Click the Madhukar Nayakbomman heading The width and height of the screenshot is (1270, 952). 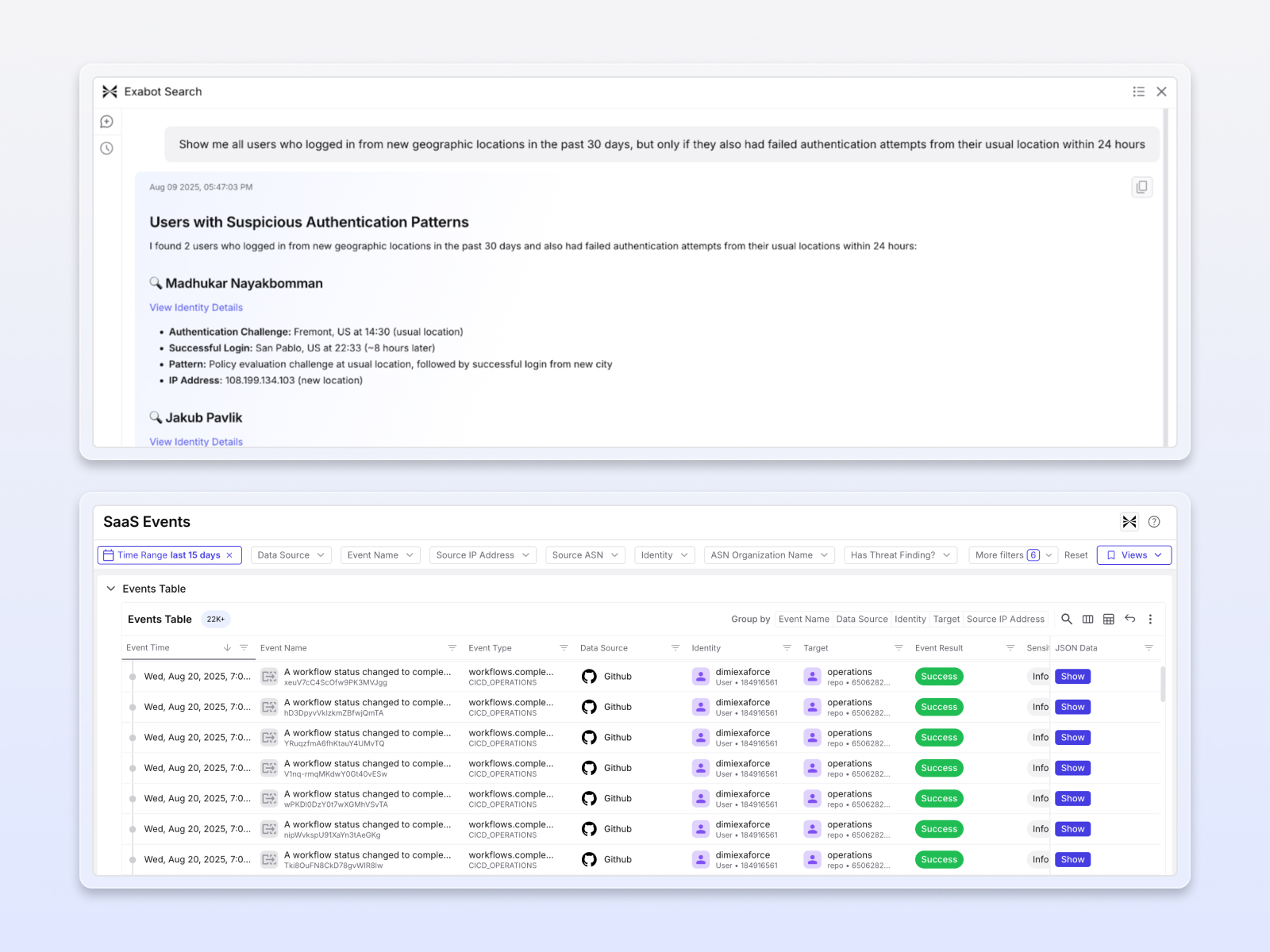tap(244, 283)
